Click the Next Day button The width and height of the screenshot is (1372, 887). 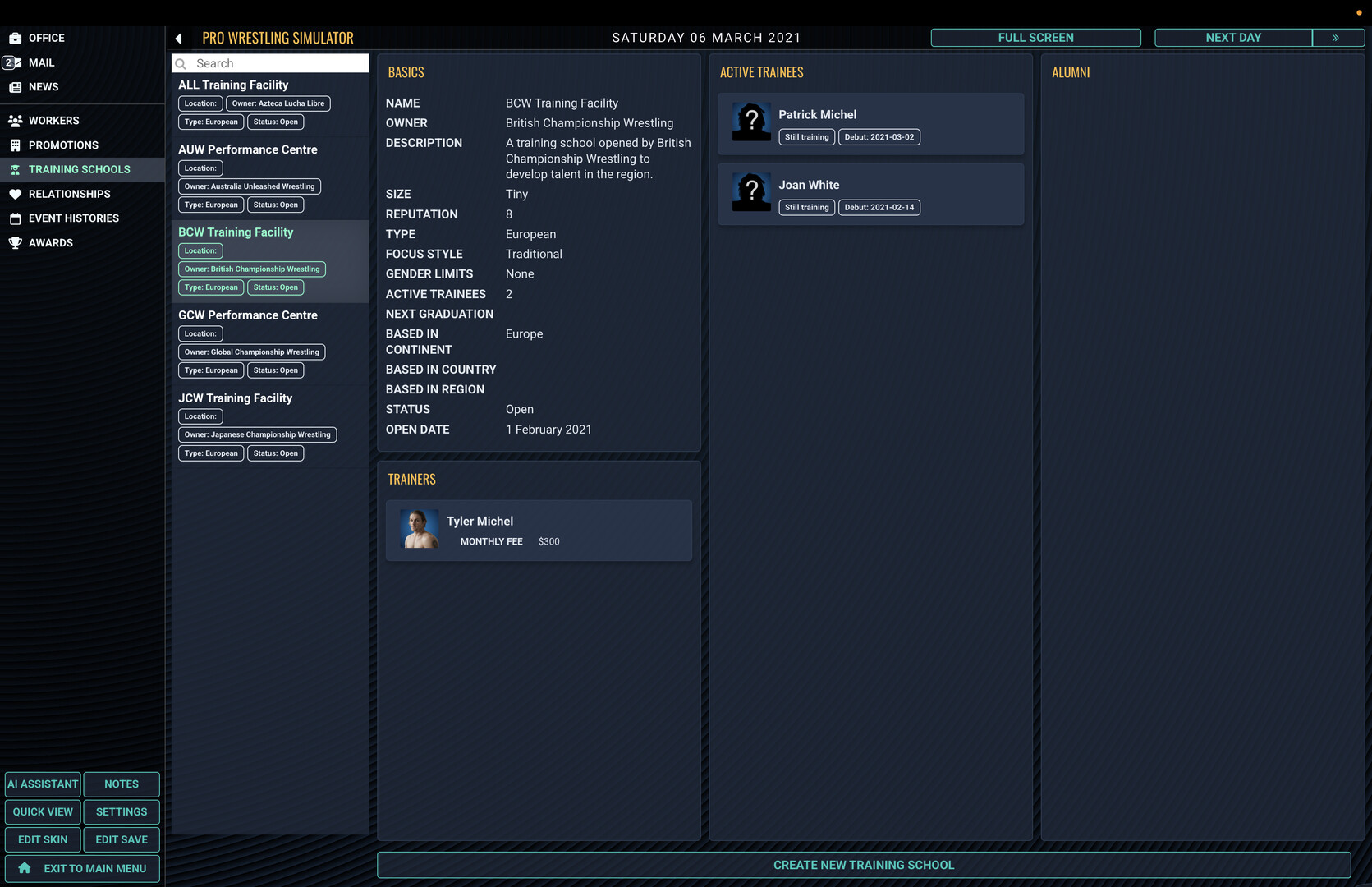click(1232, 38)
